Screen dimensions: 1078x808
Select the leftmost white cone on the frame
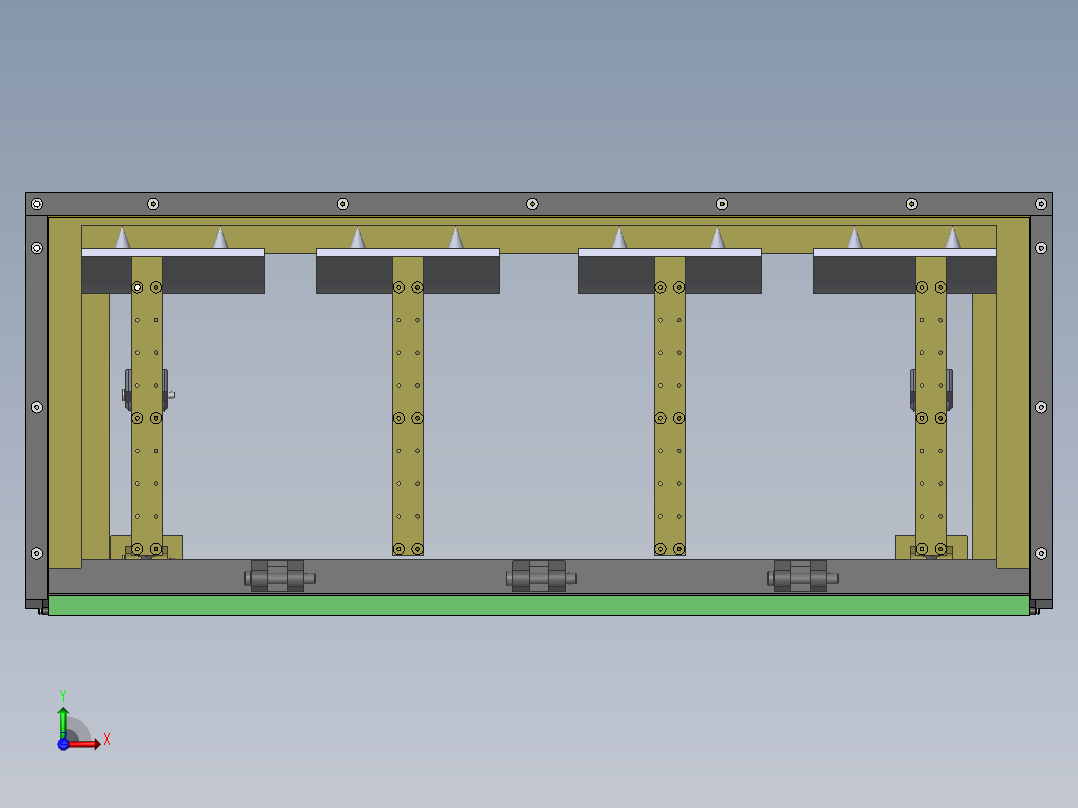[120, 240]
